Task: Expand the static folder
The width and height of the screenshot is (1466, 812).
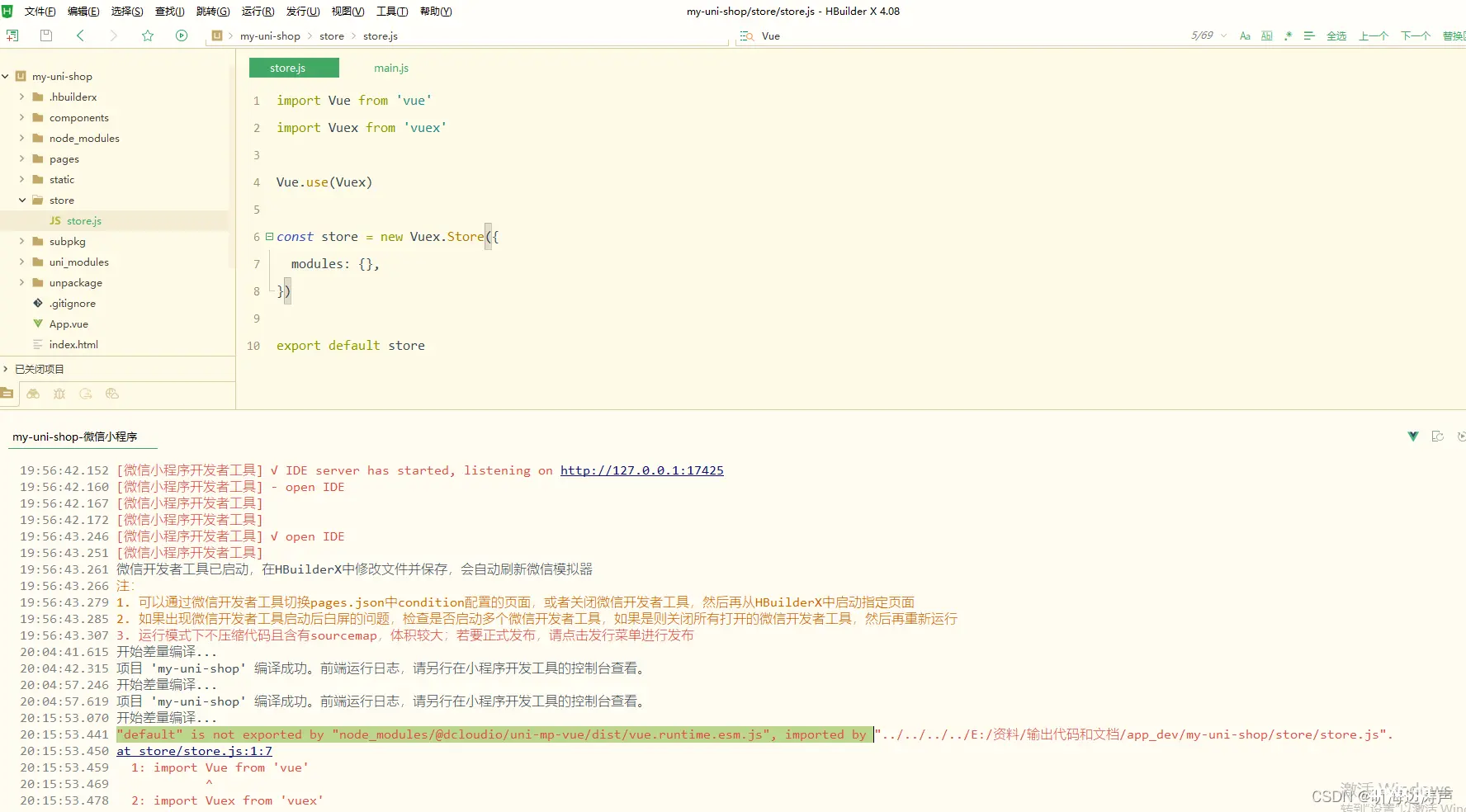Action: pos(22,179)
